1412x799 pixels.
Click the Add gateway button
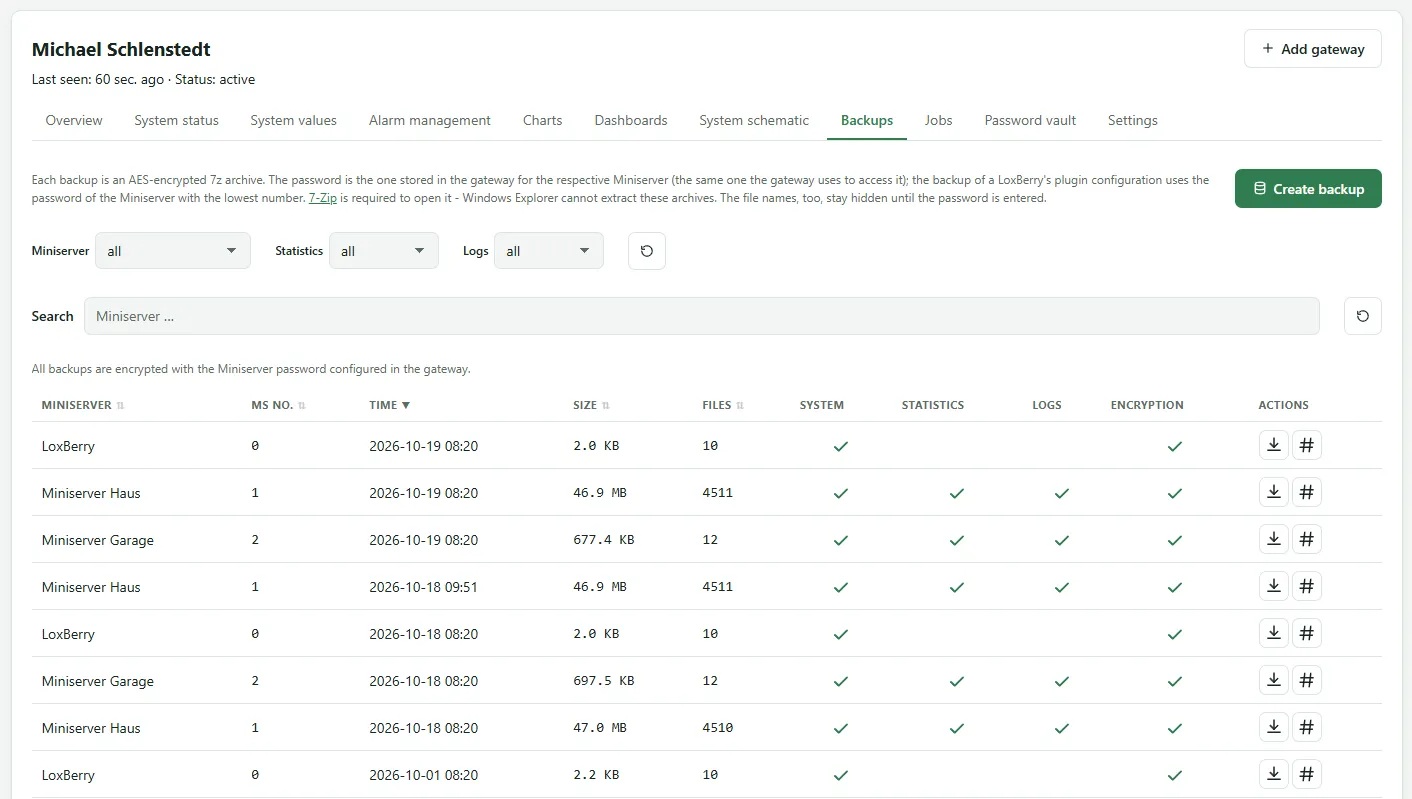(1313, 48)
